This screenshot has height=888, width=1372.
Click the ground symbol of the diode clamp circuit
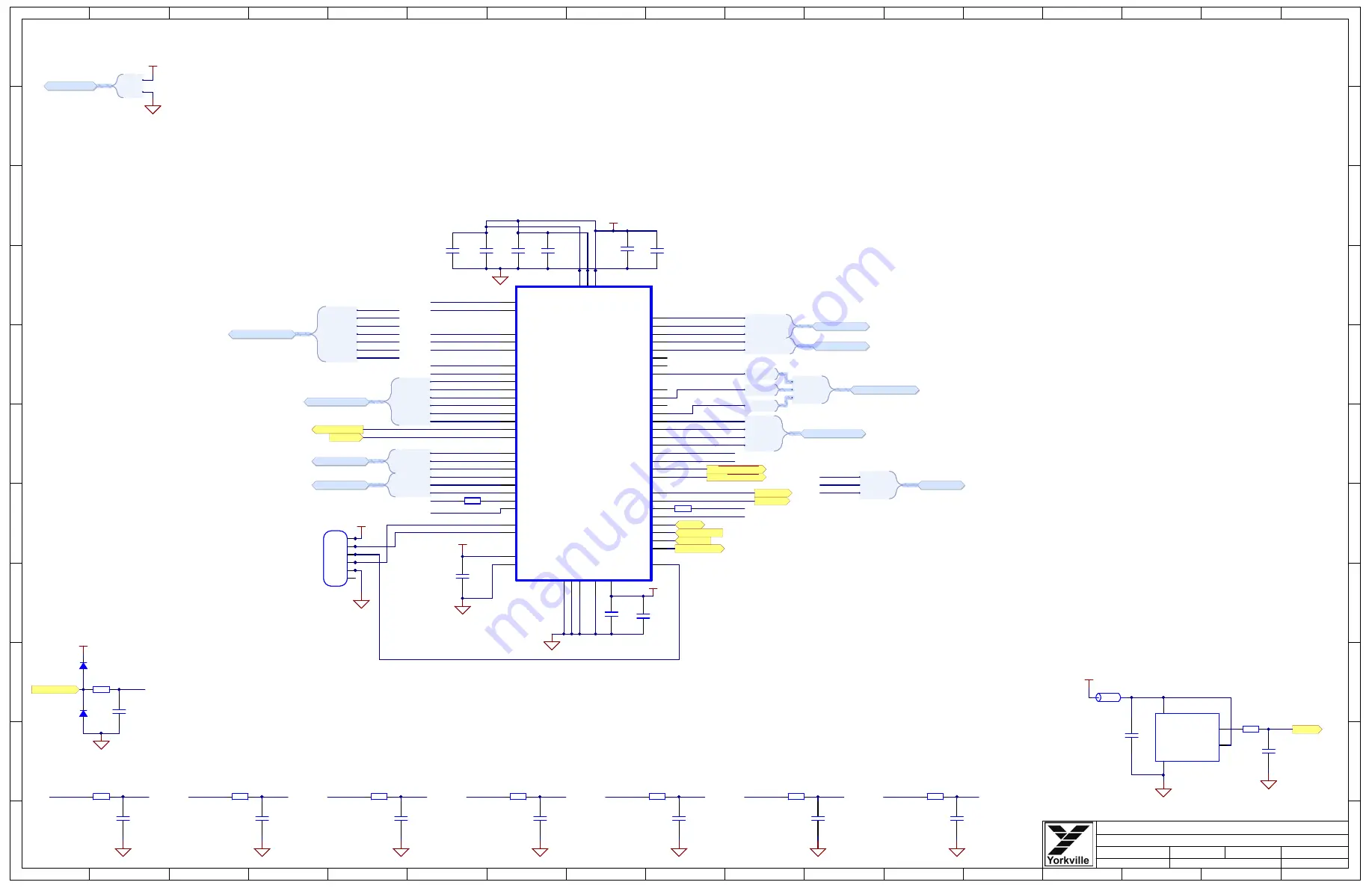click(101, 744)
